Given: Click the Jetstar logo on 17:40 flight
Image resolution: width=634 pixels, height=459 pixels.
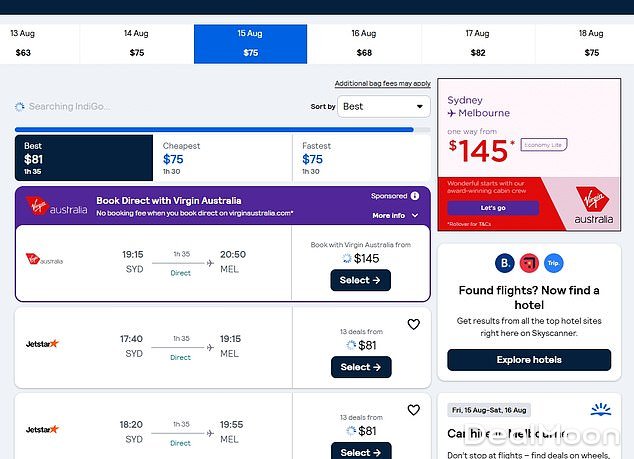Looking at the screenshot, I should [43, 344].
